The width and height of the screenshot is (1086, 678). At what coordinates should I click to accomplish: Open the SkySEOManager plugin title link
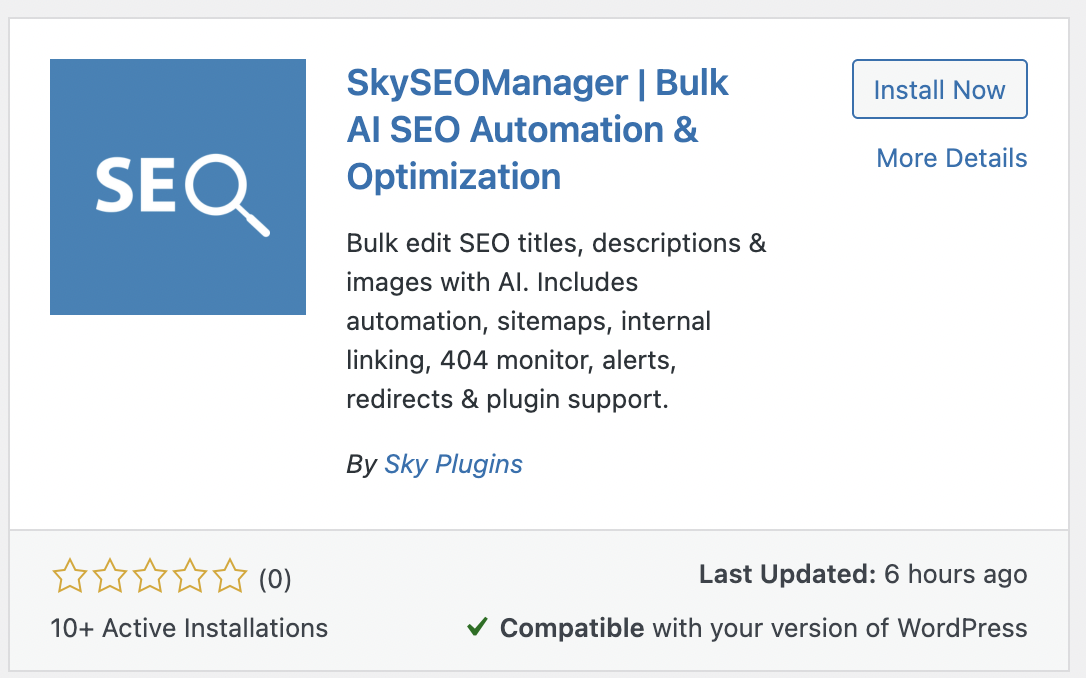pyautogui.click(x=537, y=130)
